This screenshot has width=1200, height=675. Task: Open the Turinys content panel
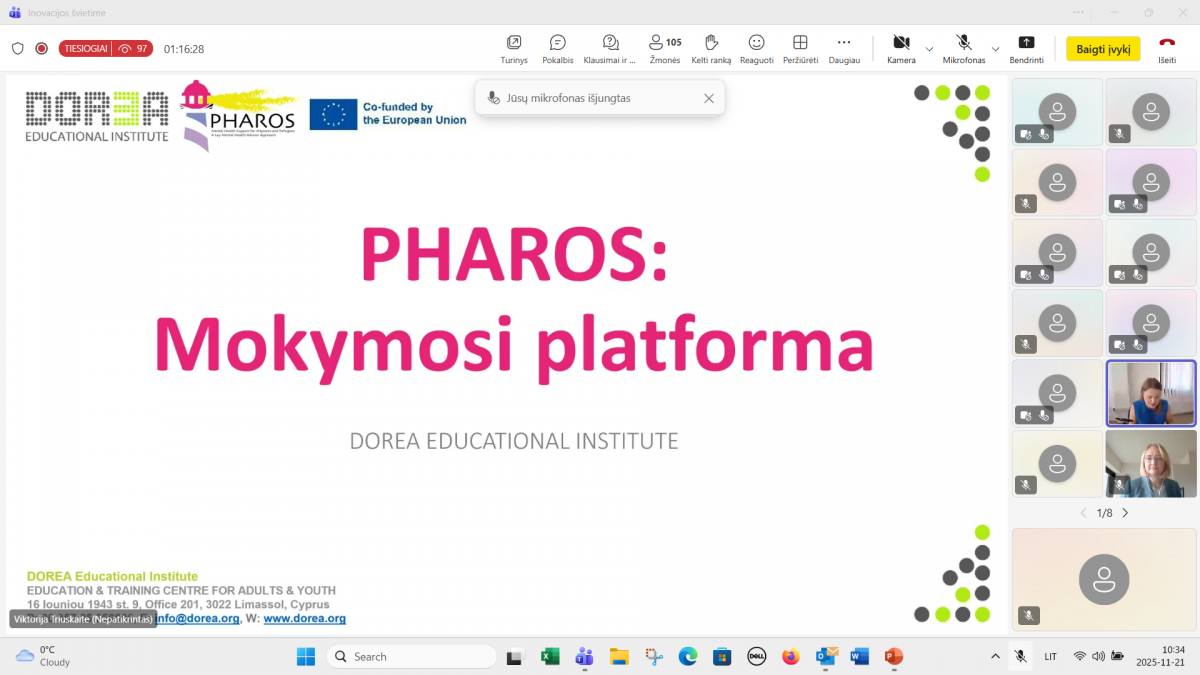(x=513, y=48)
